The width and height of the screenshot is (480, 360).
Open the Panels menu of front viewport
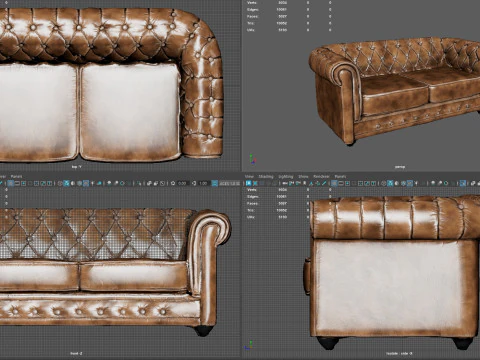click(x=16, y=176)
